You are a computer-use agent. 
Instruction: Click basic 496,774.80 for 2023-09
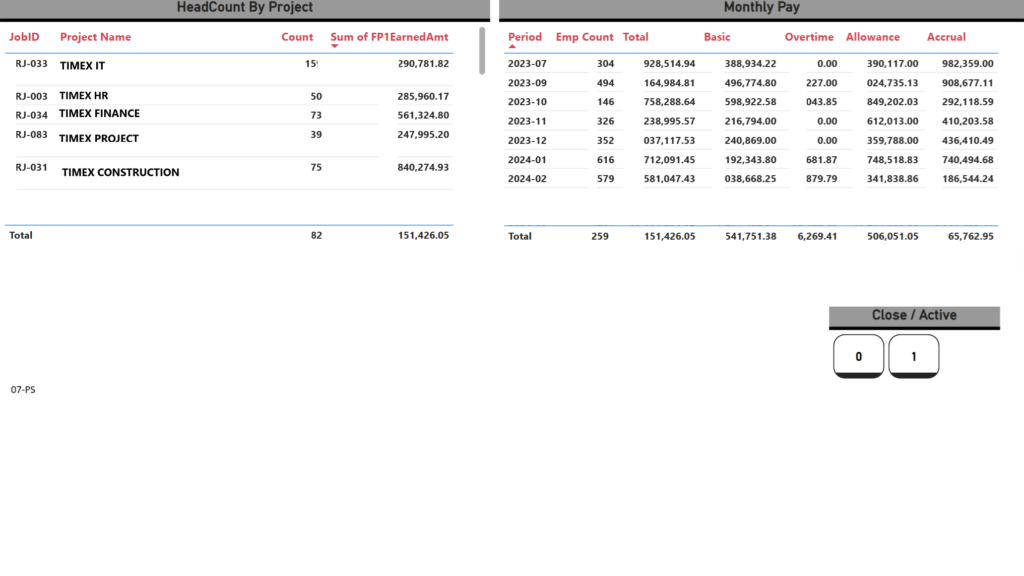[750, 83]
